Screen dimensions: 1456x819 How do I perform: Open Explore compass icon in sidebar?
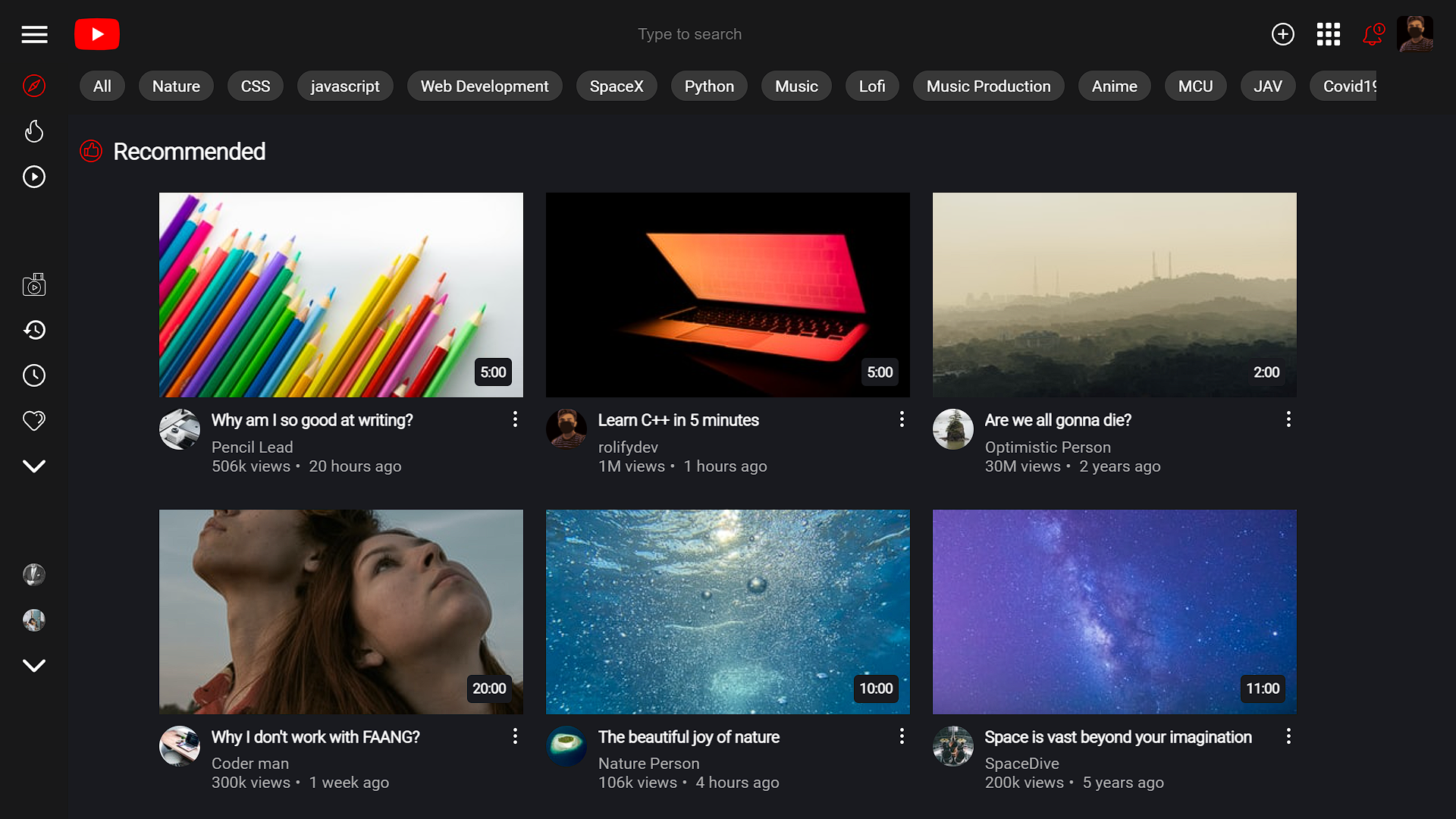[x=34, y=86]
